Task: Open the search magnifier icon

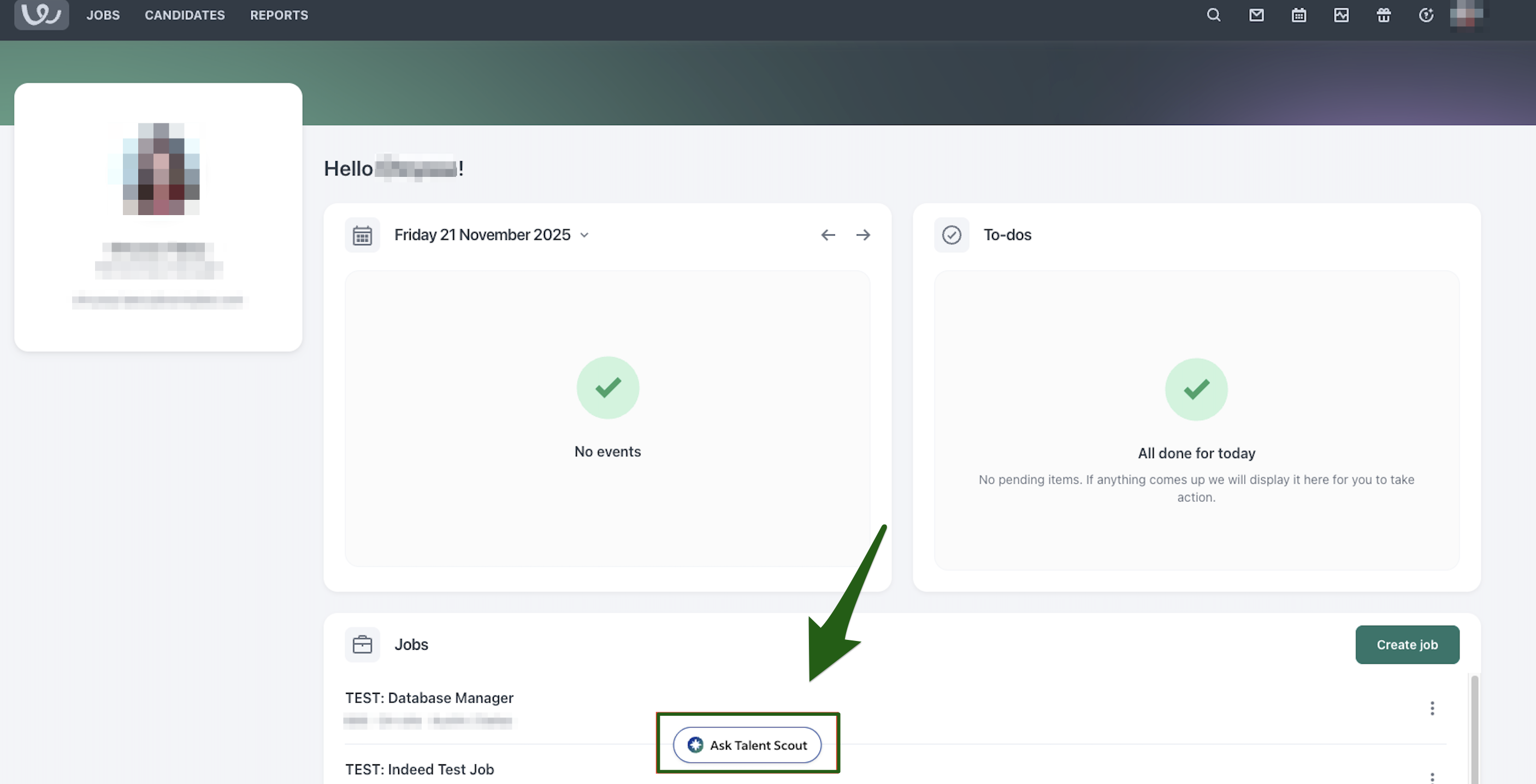Action: 1213,15
